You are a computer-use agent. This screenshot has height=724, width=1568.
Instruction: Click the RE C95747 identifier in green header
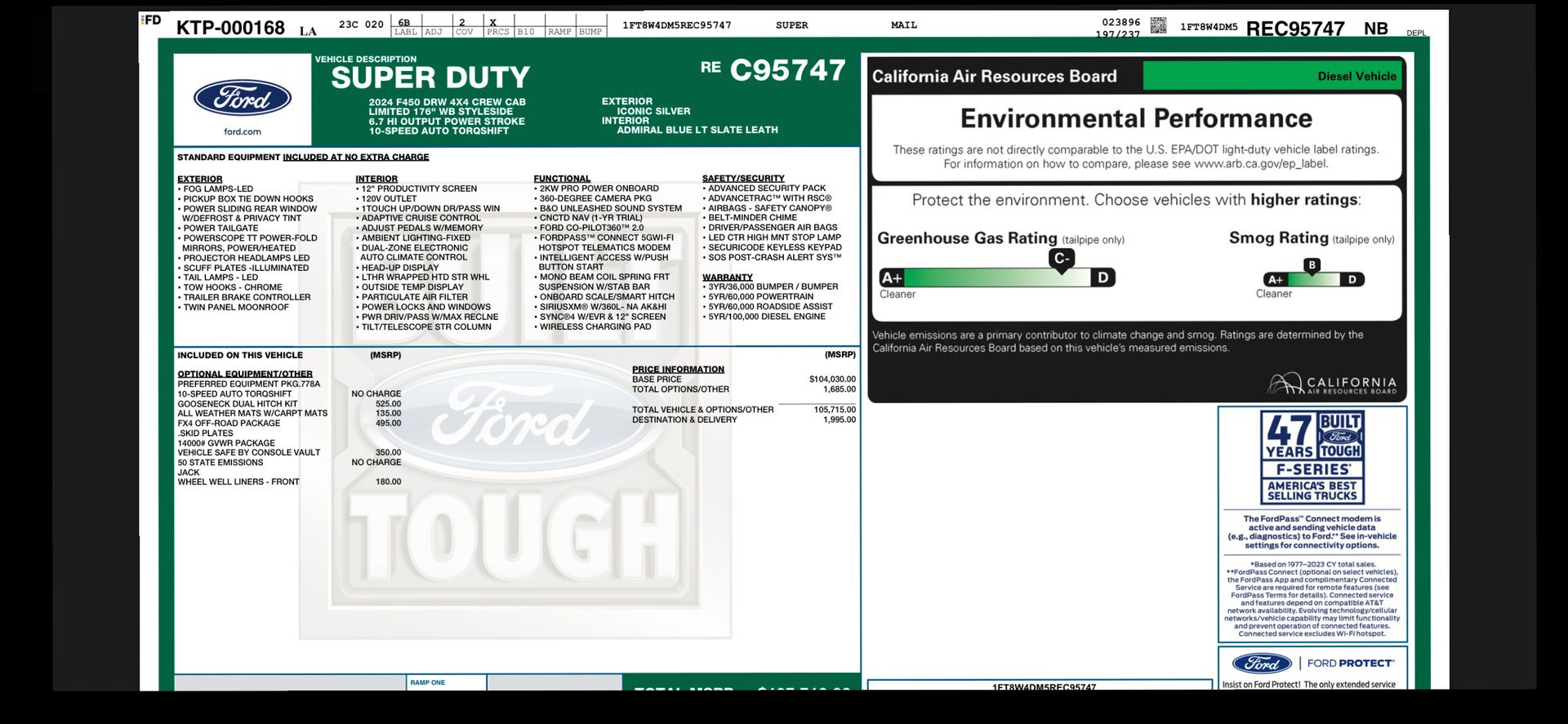773,70
